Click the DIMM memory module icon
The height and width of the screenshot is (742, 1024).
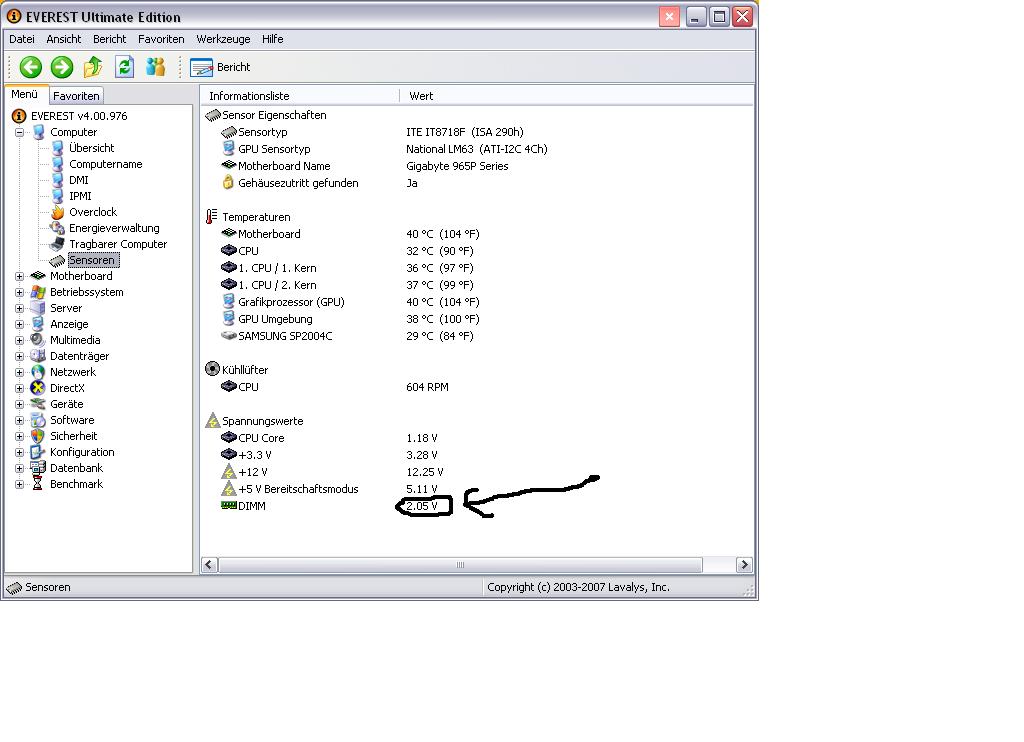(229, 505)
